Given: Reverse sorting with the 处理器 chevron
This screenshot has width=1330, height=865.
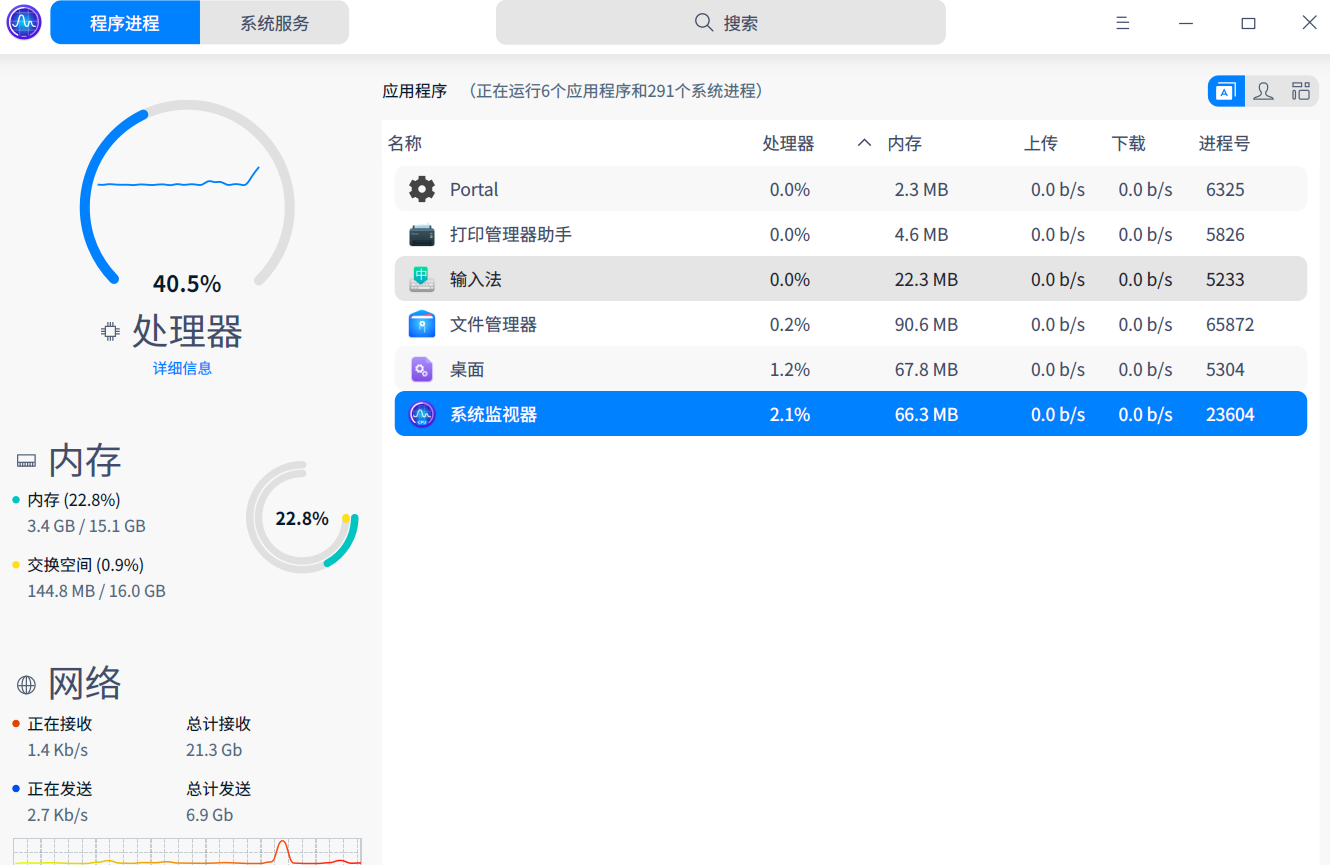Looking at the screenshot, I should point(863,142).
